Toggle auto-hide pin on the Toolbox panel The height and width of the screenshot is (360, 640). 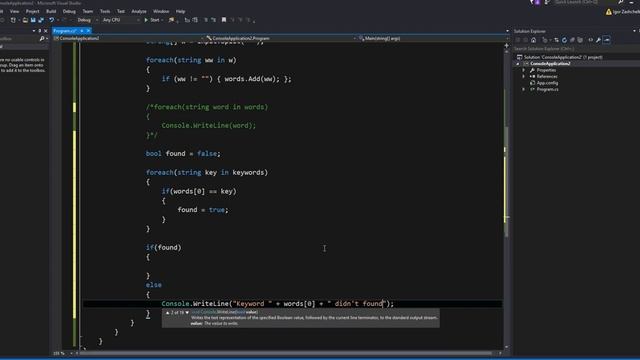tap(40, 31)
